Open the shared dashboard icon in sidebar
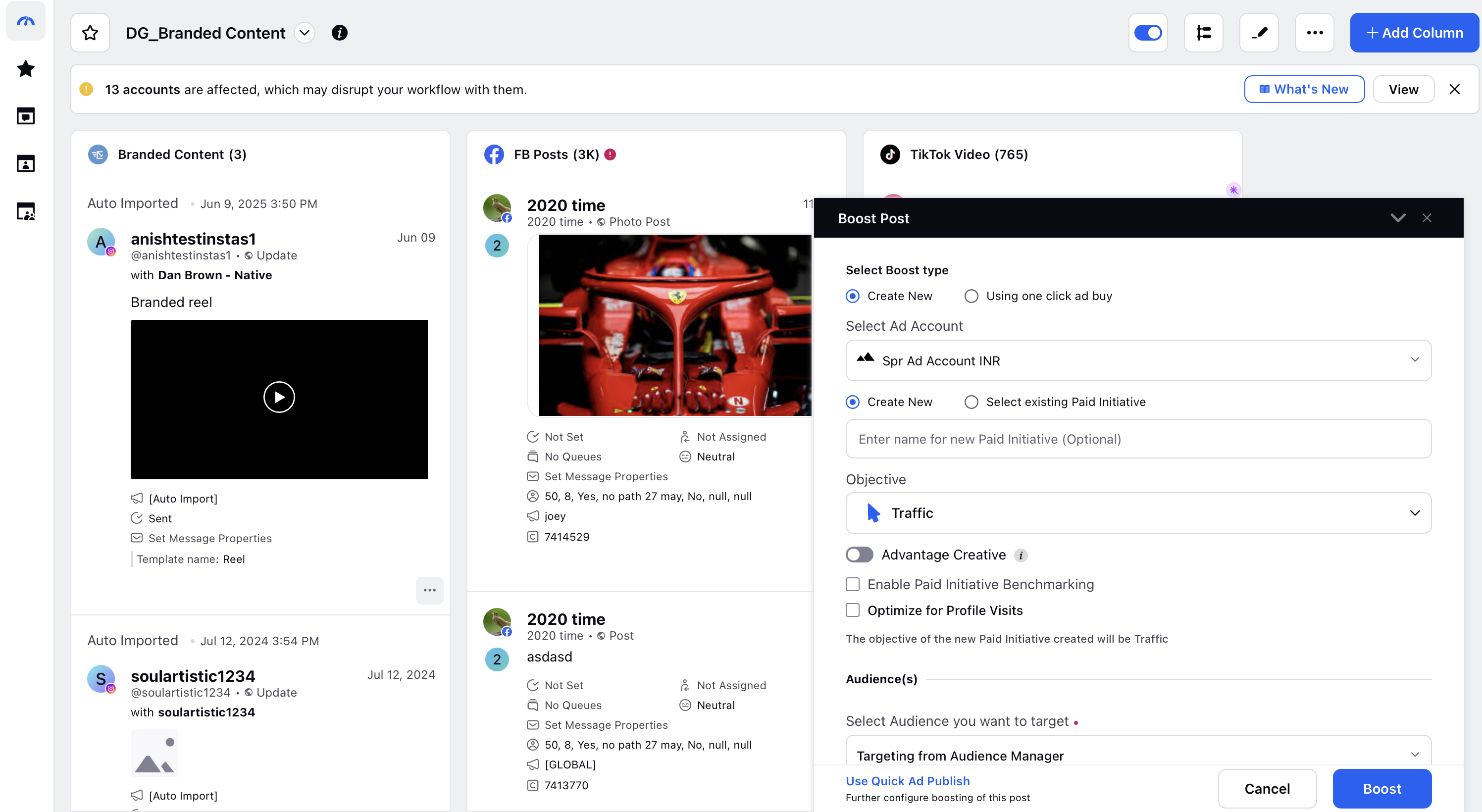This screenshot has width=1482, height=812. (x=26, y=211)
